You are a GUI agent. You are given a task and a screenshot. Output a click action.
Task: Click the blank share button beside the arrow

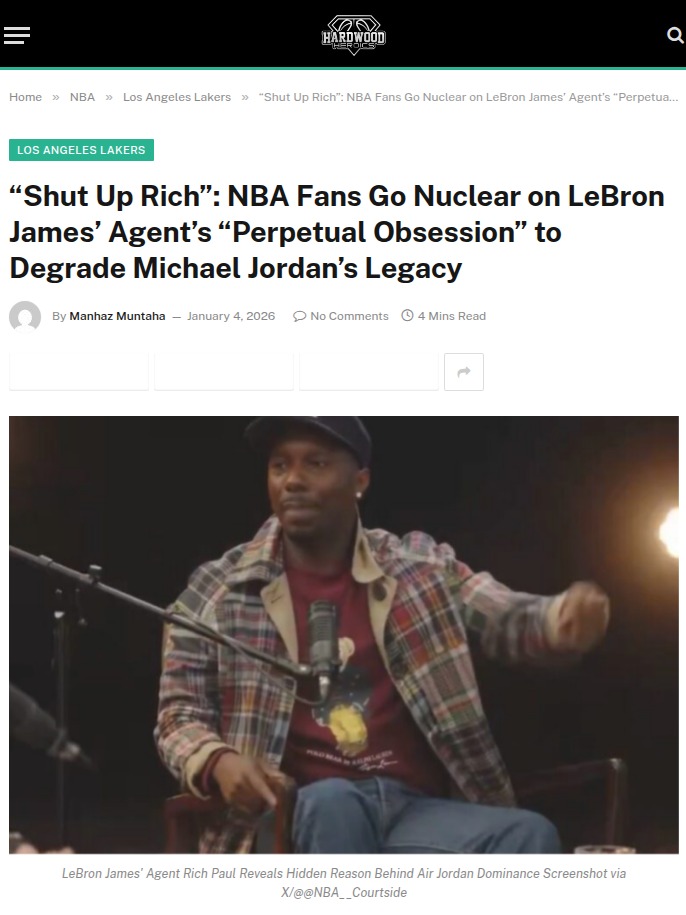point(369,372)
